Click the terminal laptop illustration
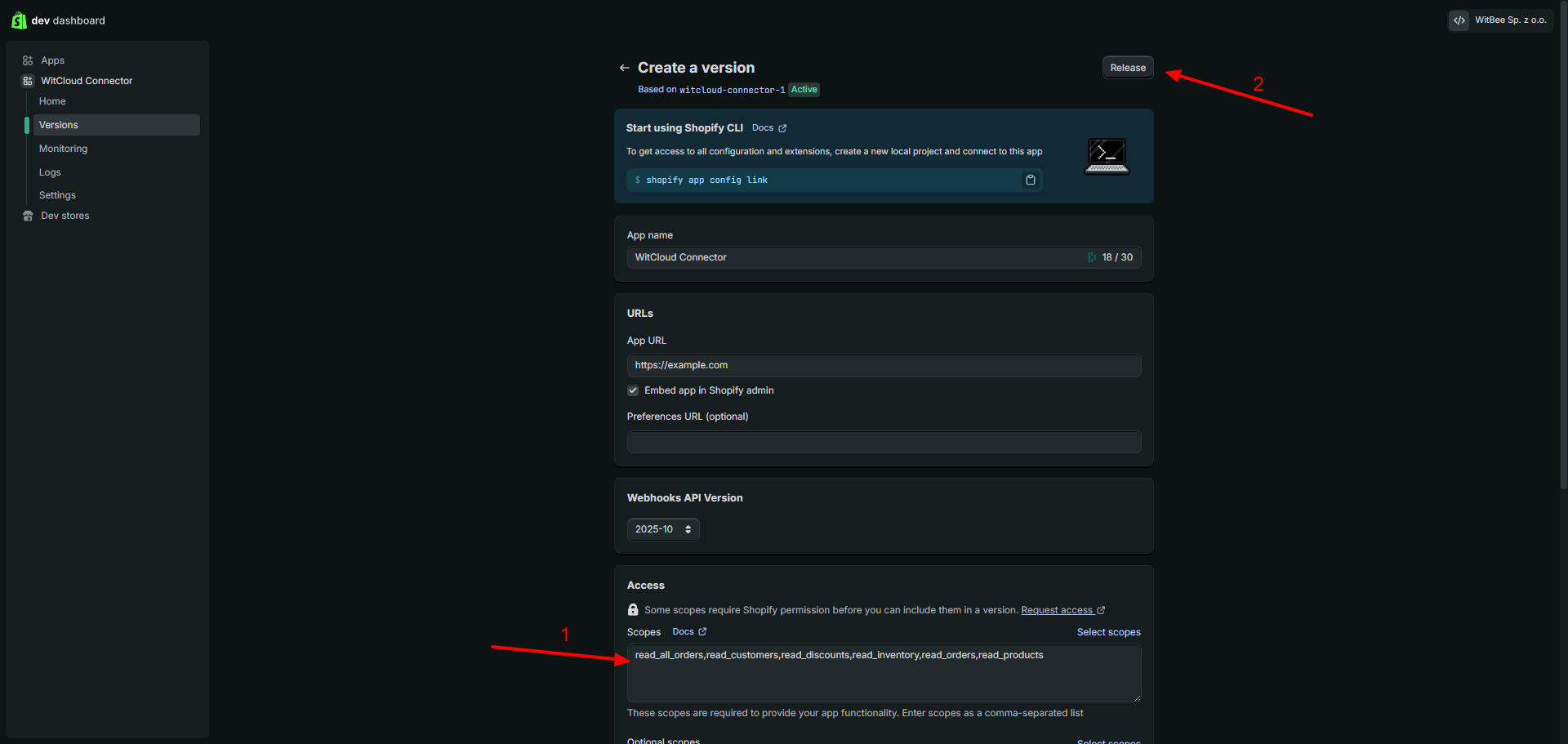This screenshot has width=1568, height=744. [1107, 156]
